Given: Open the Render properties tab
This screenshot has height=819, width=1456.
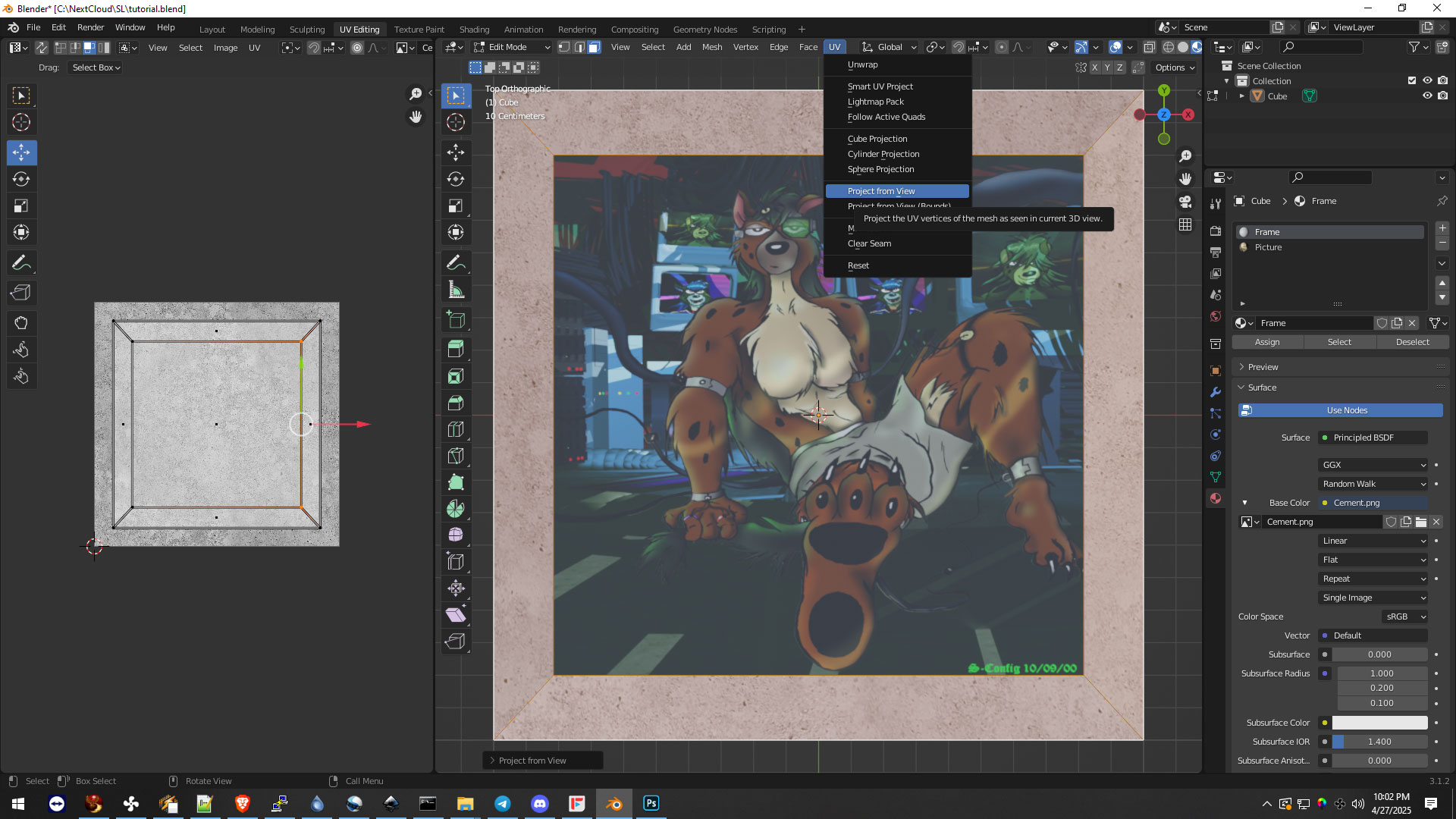Looking at the screenshot, I should pos(1216,231).
